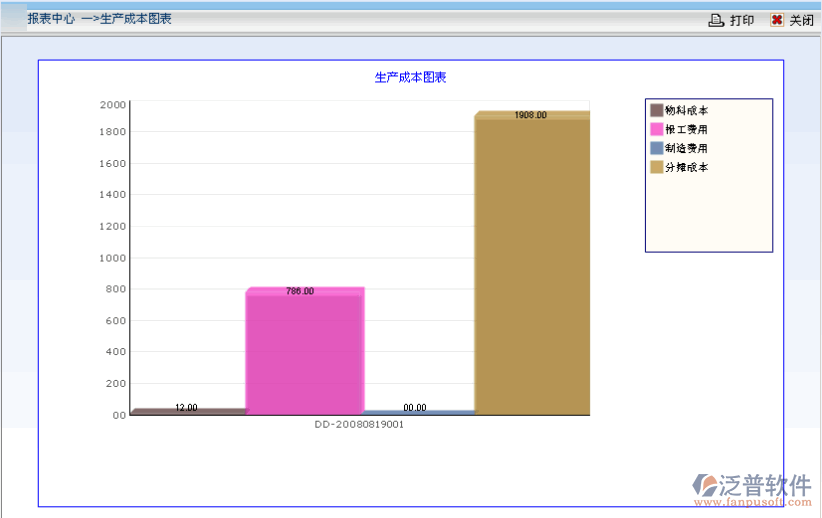822x518 pixels.
Task: Click the 制造费用 legend label text
Action: pyautogui.click(x=686, y=148)
